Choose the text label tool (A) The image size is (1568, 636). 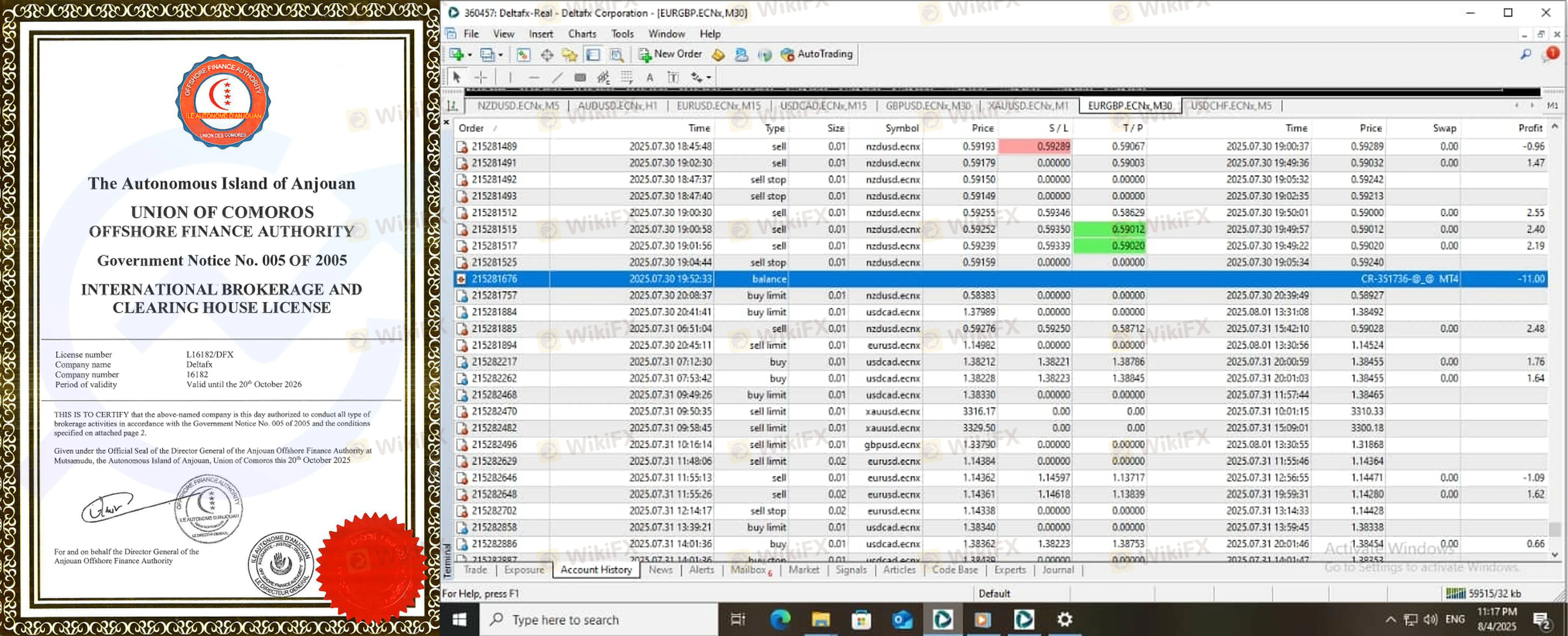(x=649, y=77)
